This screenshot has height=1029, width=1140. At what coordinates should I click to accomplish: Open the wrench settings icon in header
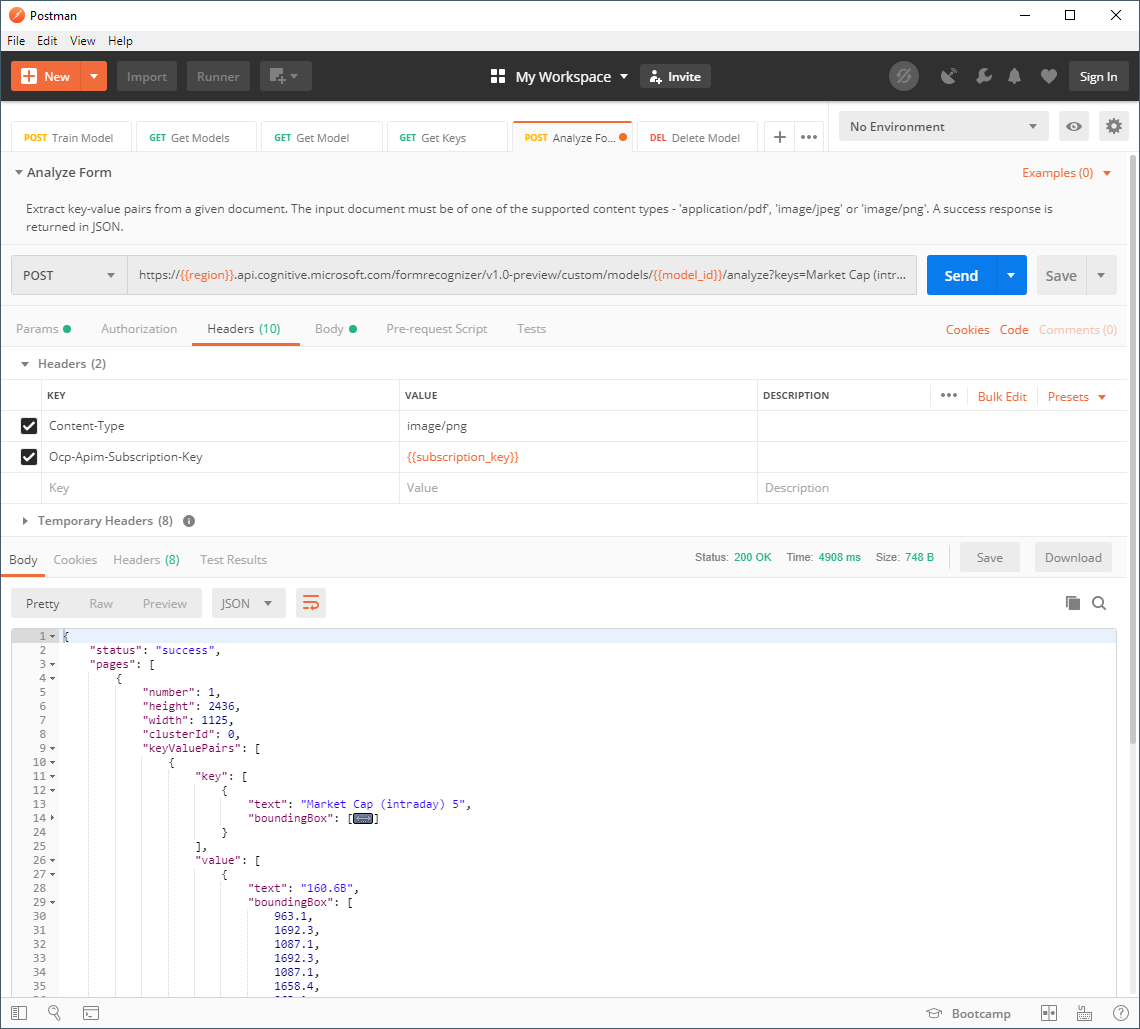click(x=984, y=76)
